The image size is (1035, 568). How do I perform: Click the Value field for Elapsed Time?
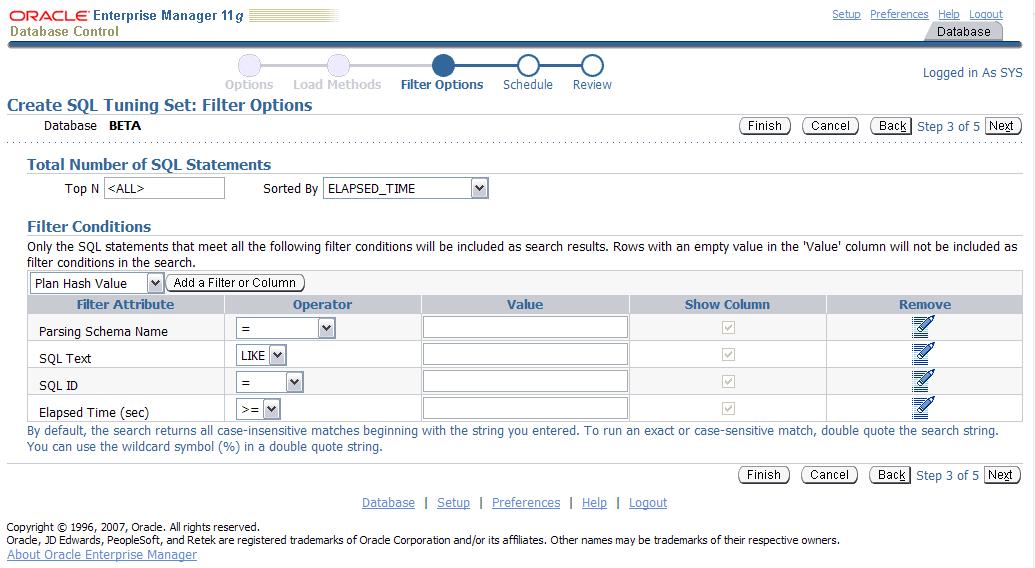[x=525, y=408]
